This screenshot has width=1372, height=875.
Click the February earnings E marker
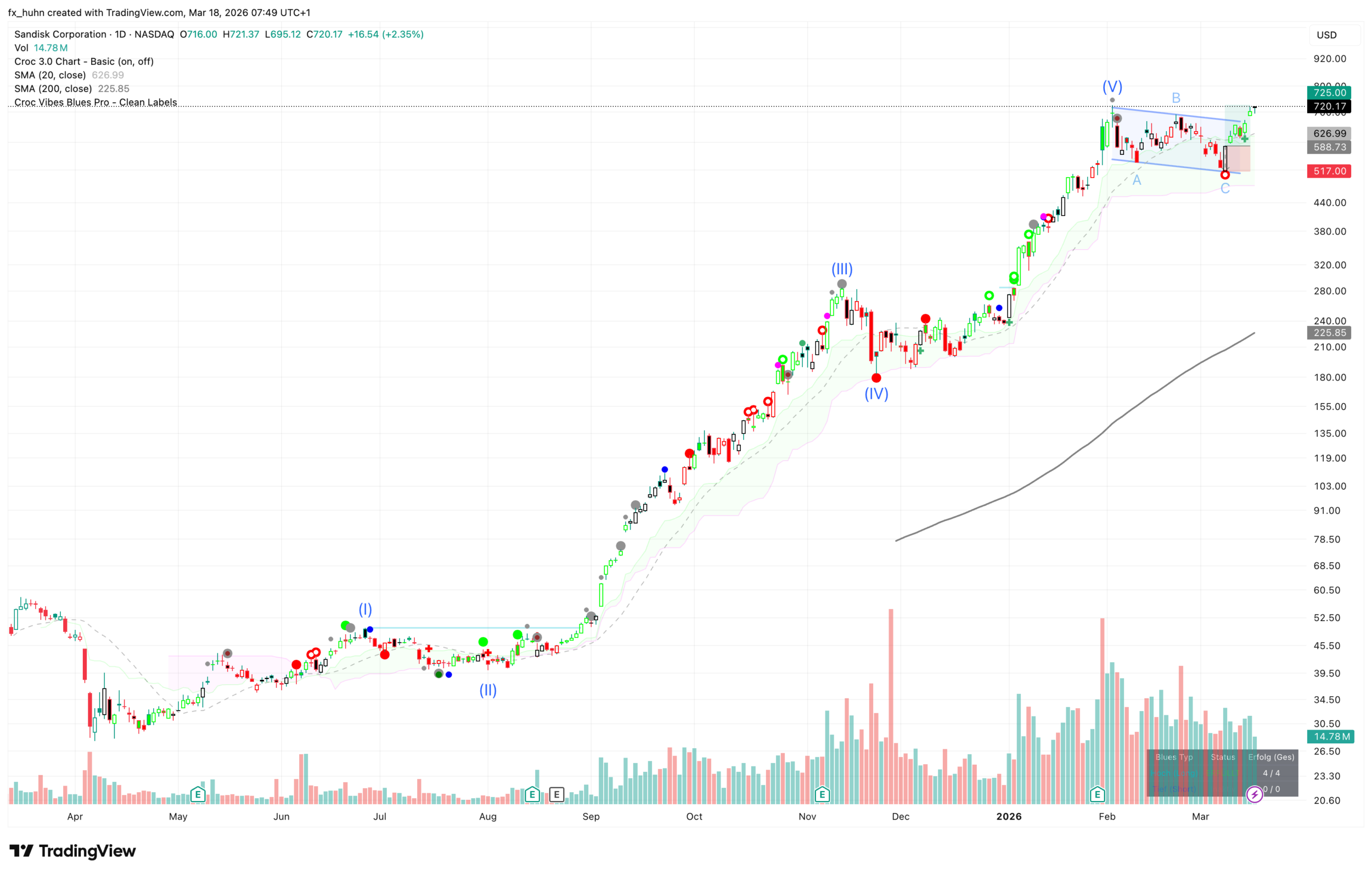click(1097, 794)
